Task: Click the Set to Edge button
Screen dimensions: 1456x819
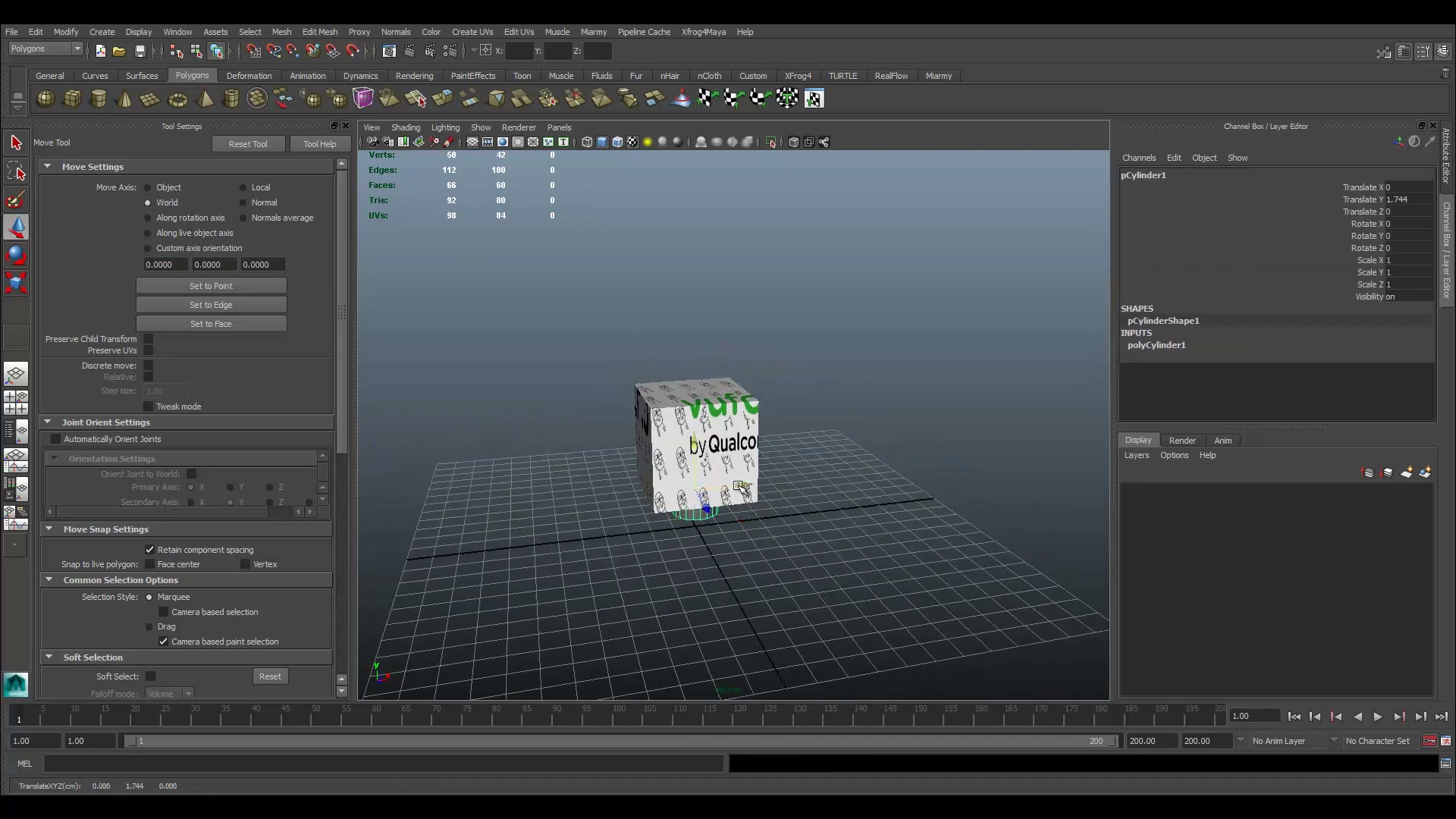Action: point(212,305)
